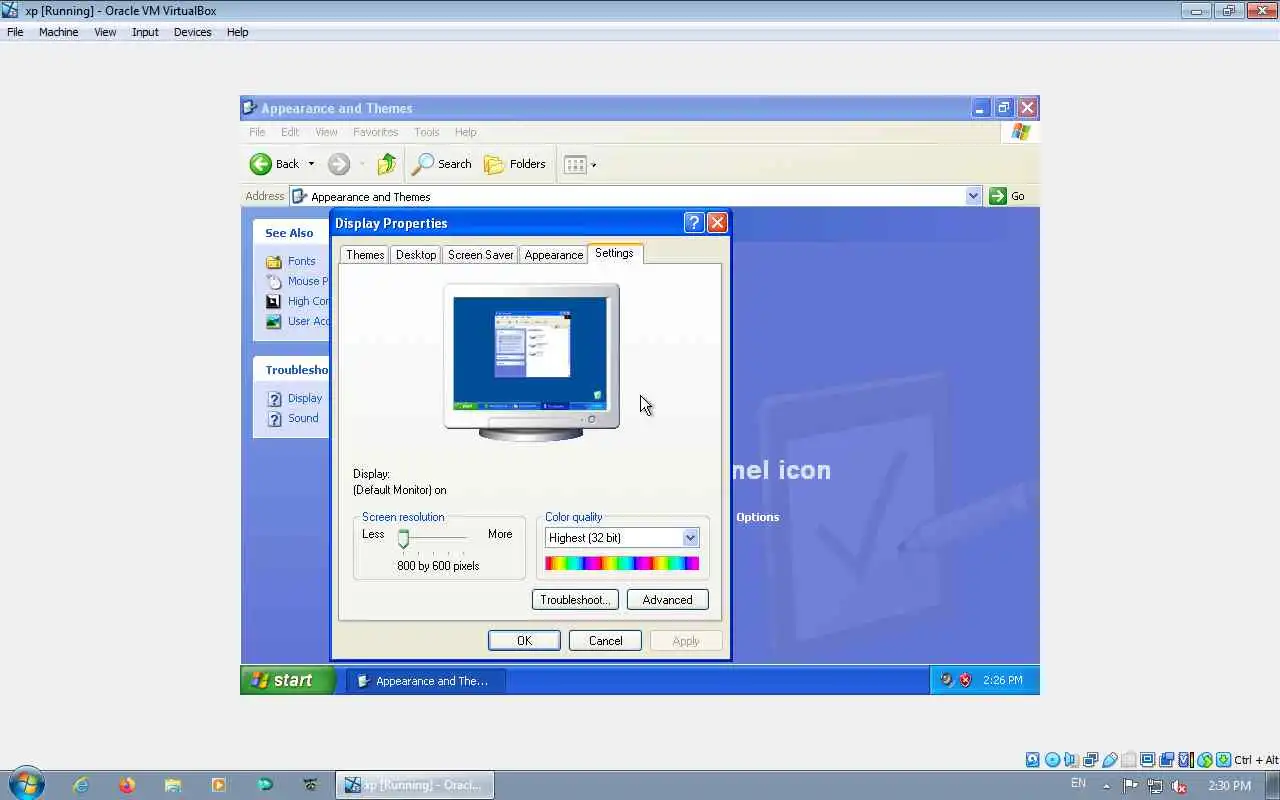This screenshot has height=800, width=1280.
Task: Click the Go button icon
Action: coord(998,196)
